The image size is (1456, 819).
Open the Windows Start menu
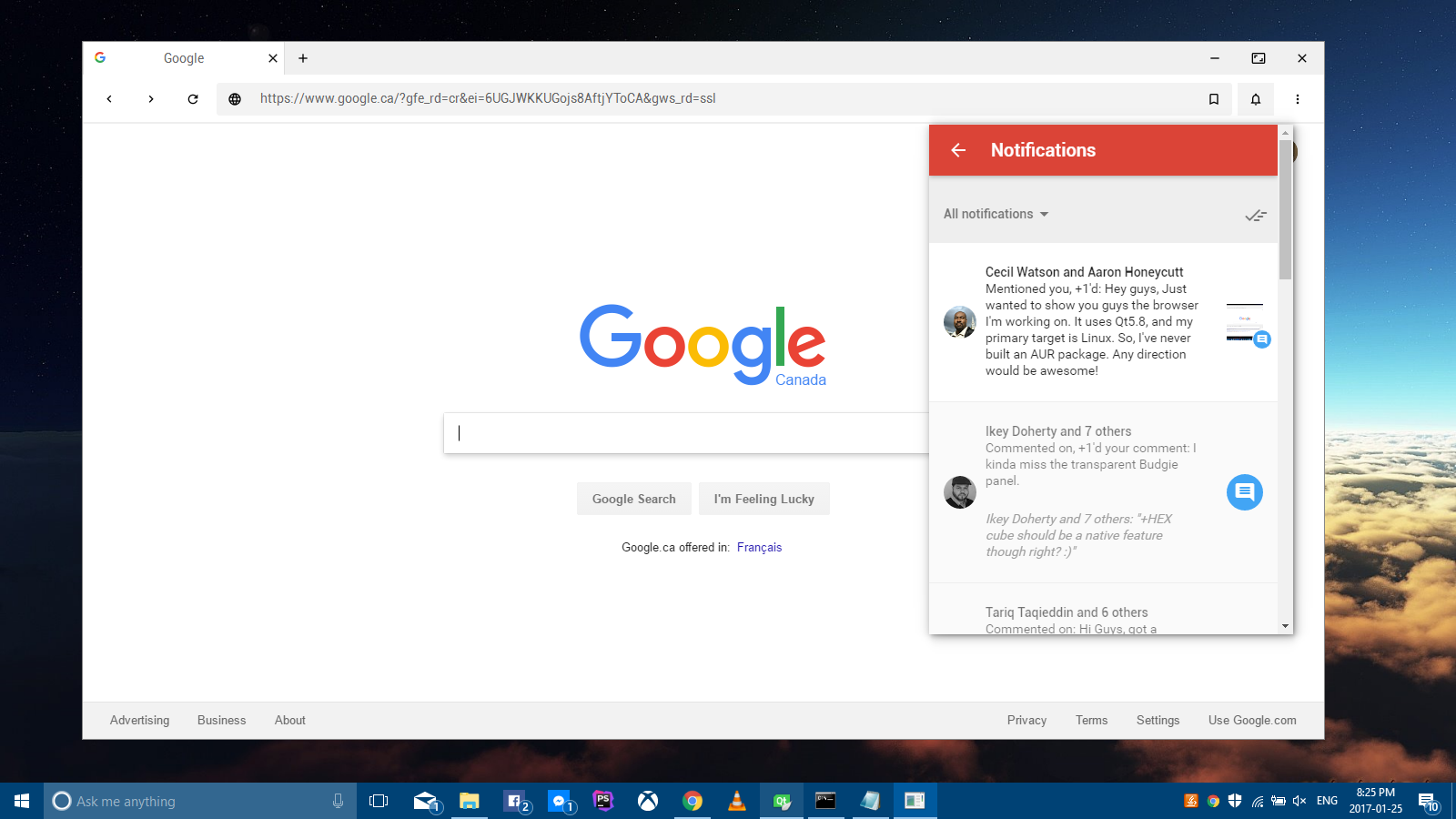[22, 801]
